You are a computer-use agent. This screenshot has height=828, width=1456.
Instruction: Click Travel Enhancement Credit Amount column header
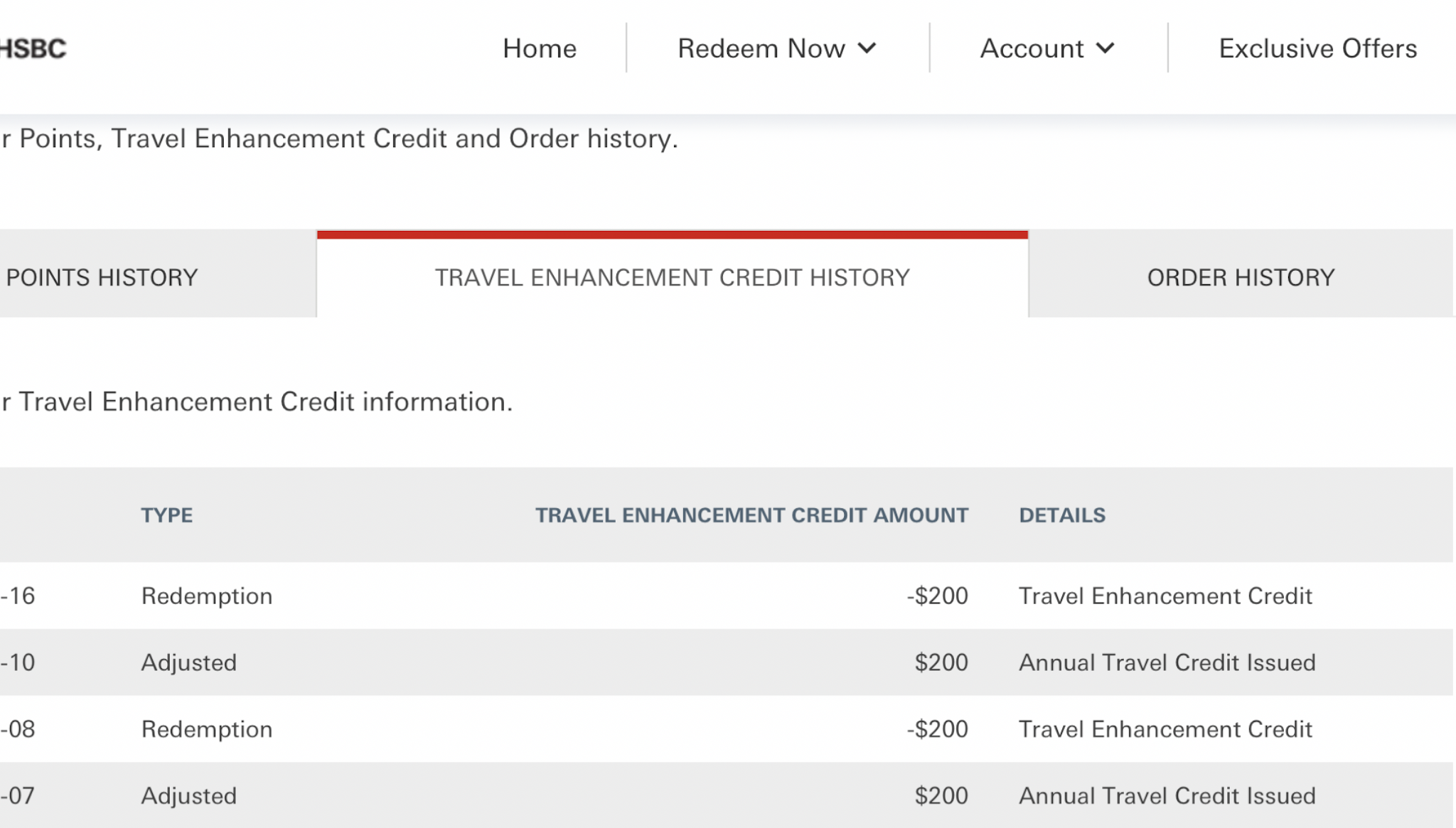pyautogui.click(x=751, y=515)
